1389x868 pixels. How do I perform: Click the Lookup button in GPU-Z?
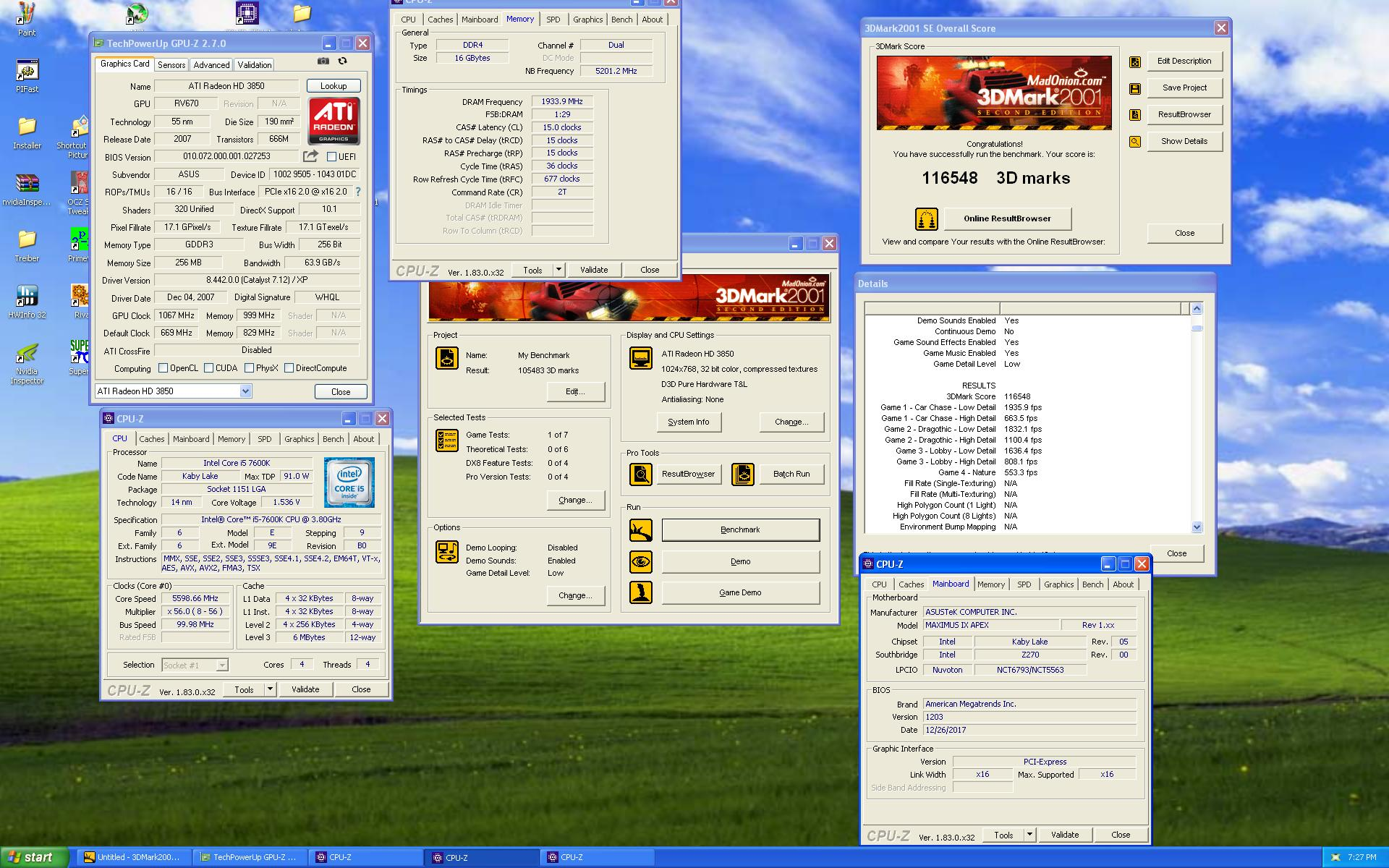point(334,86)
